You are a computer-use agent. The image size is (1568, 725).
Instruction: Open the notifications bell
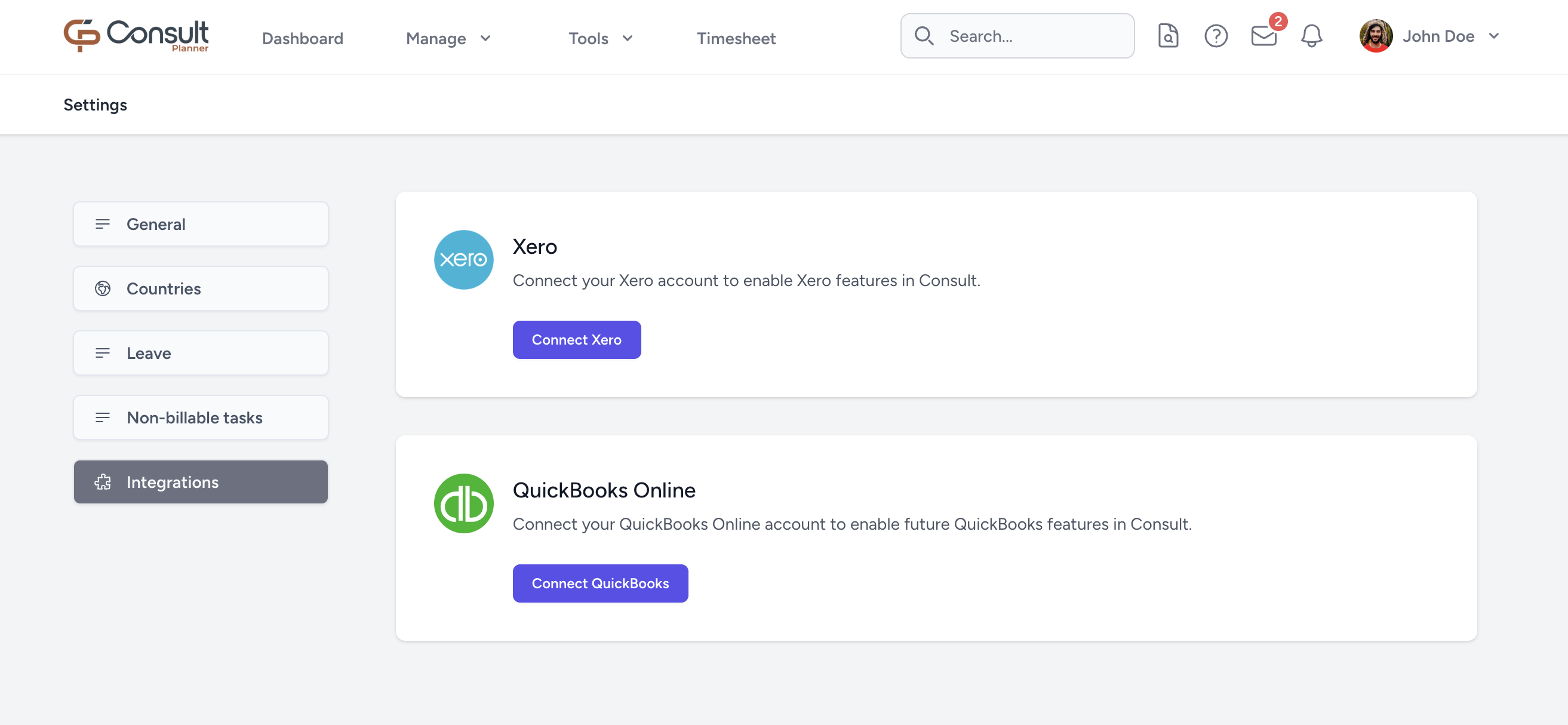tap(1311, 36)
